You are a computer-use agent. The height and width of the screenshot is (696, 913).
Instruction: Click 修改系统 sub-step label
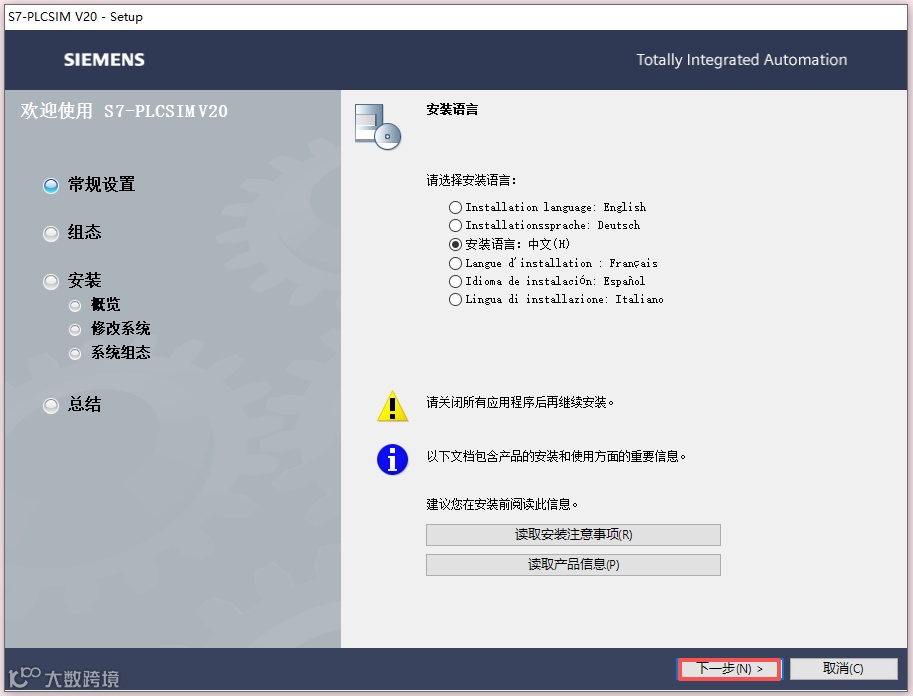[x=121, y=328]
